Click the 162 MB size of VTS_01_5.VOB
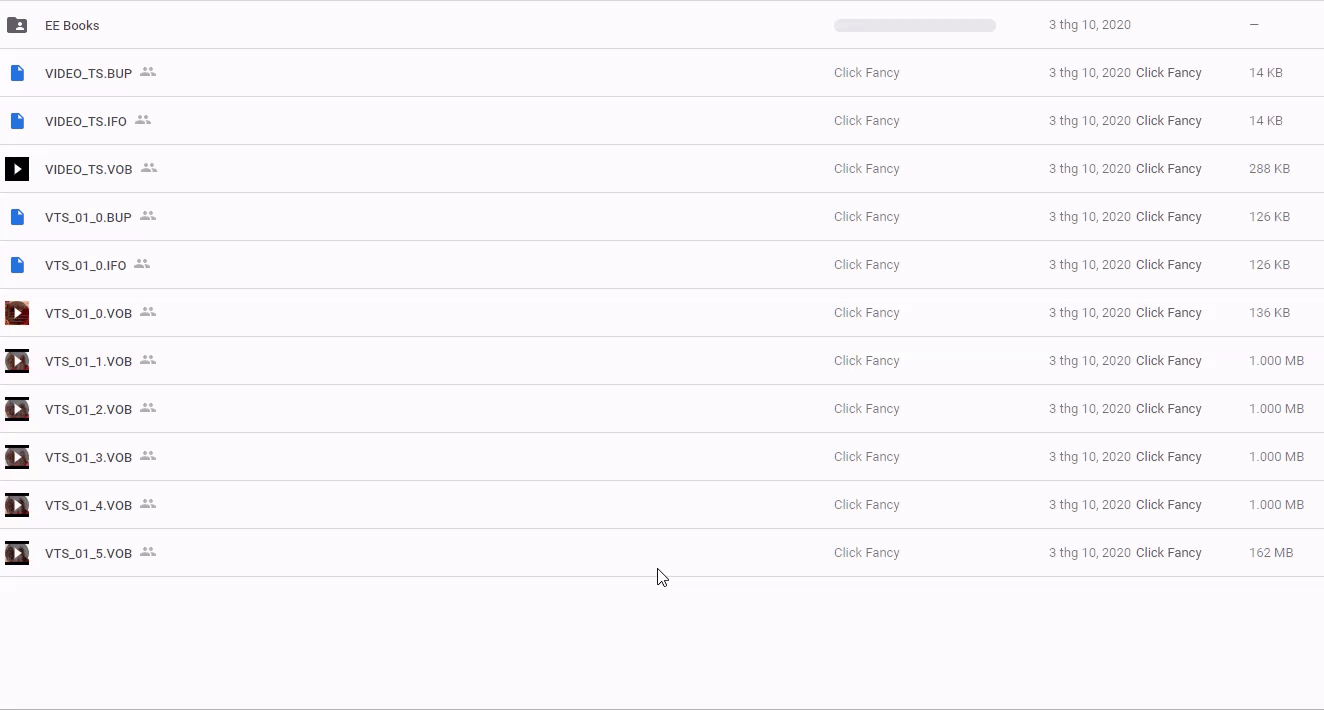 pos(1270,553)
